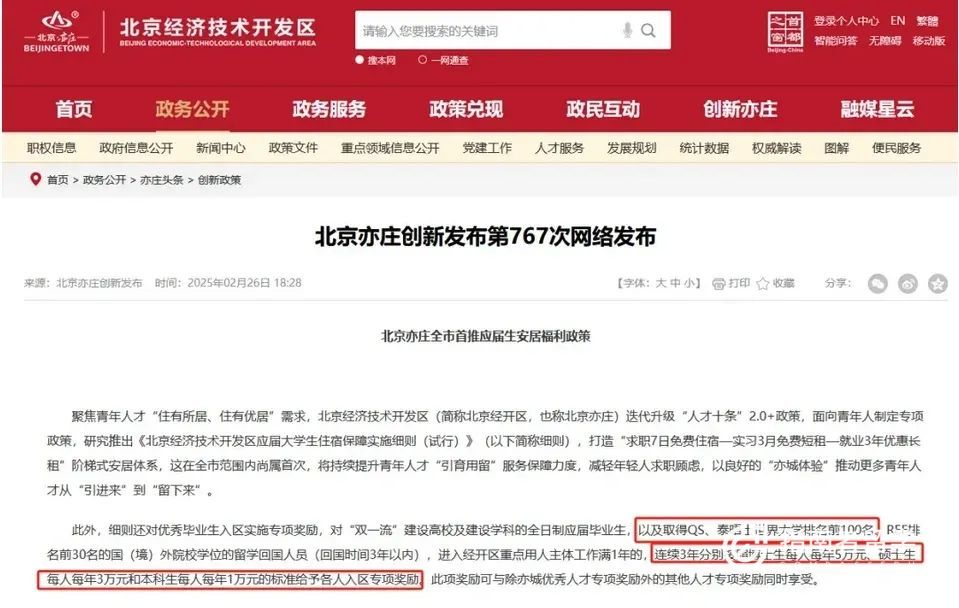This screenshot has height=608, width=959.
Task: Share to QZone star icon
Action: [938, 284]
